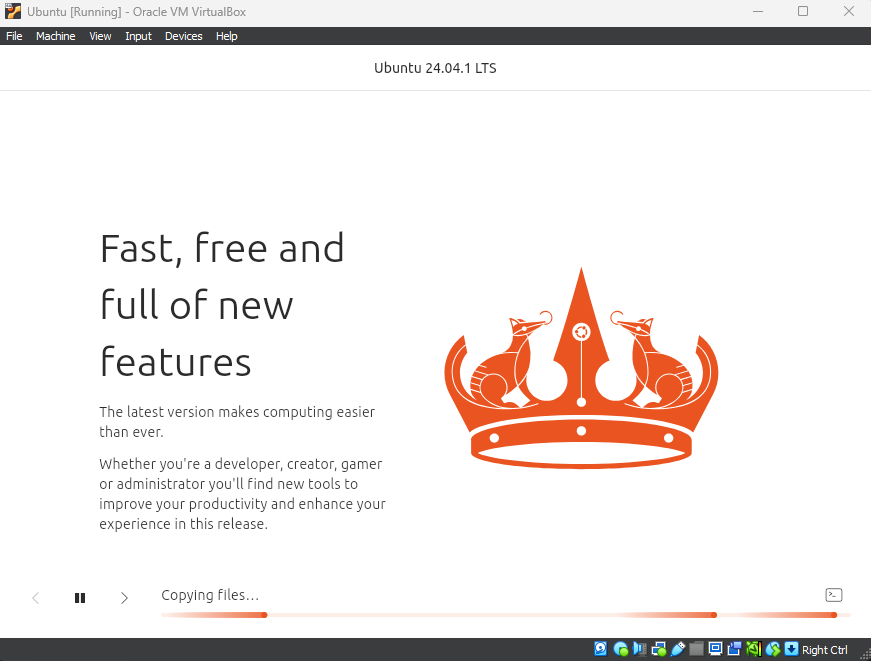The height and width of the screenshot is (661, 871).
Task: Click the display settings status icon
Action: 715,649
